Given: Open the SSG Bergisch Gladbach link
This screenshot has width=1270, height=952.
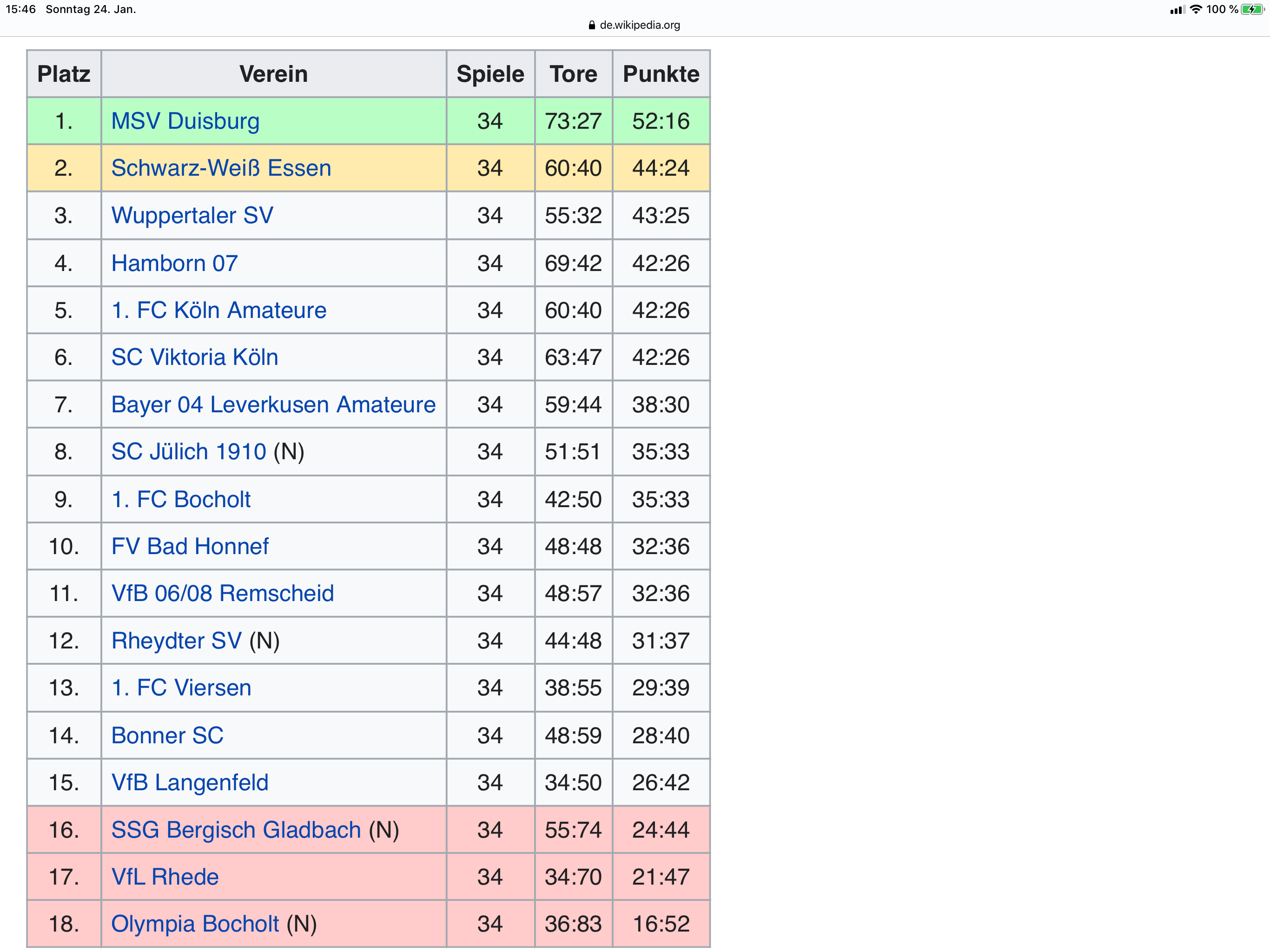Looking at the screenshot, I should tap(236, 830).
